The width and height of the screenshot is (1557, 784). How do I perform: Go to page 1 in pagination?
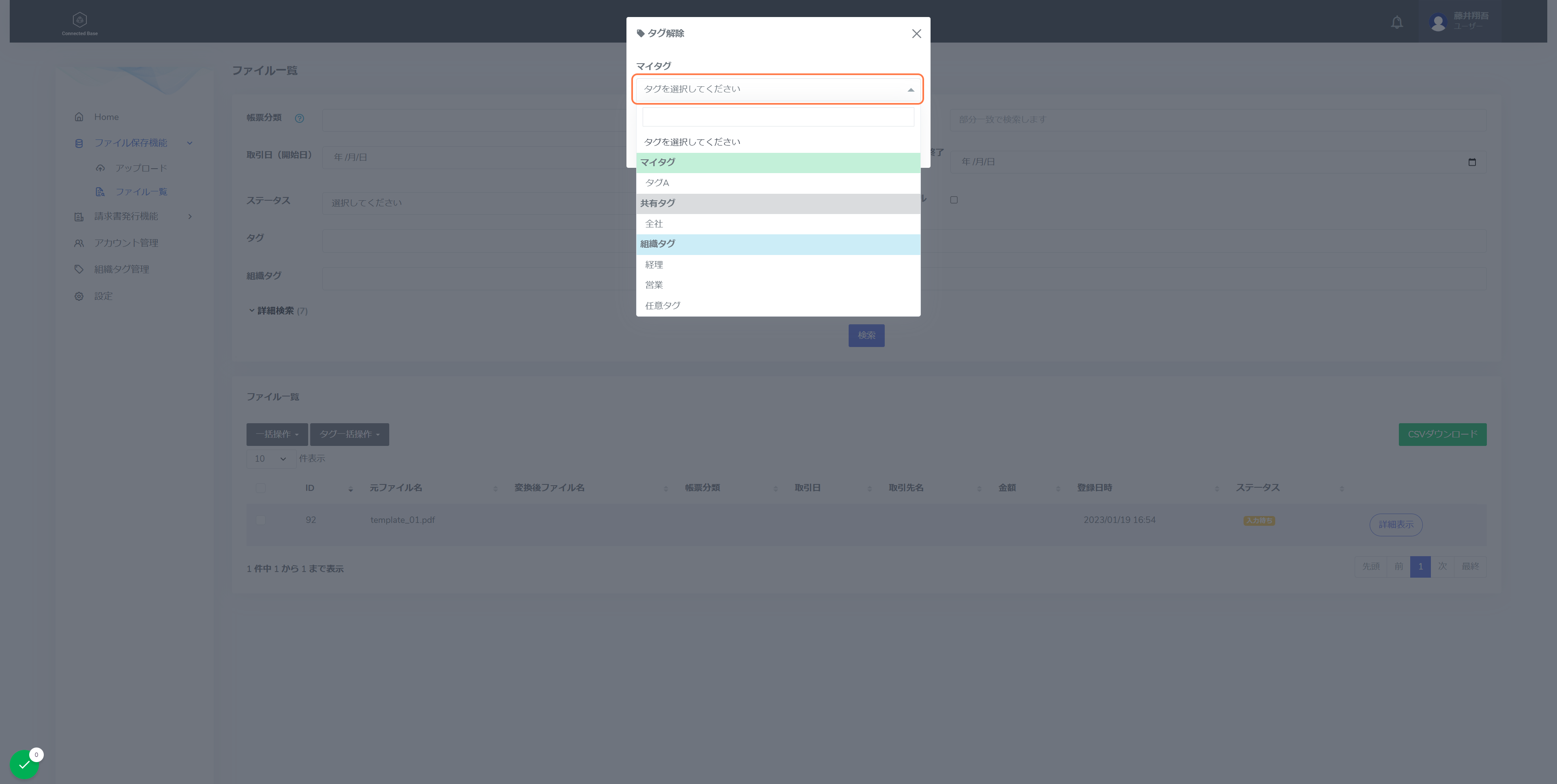pyautogui.click(x=1420, y=566)
